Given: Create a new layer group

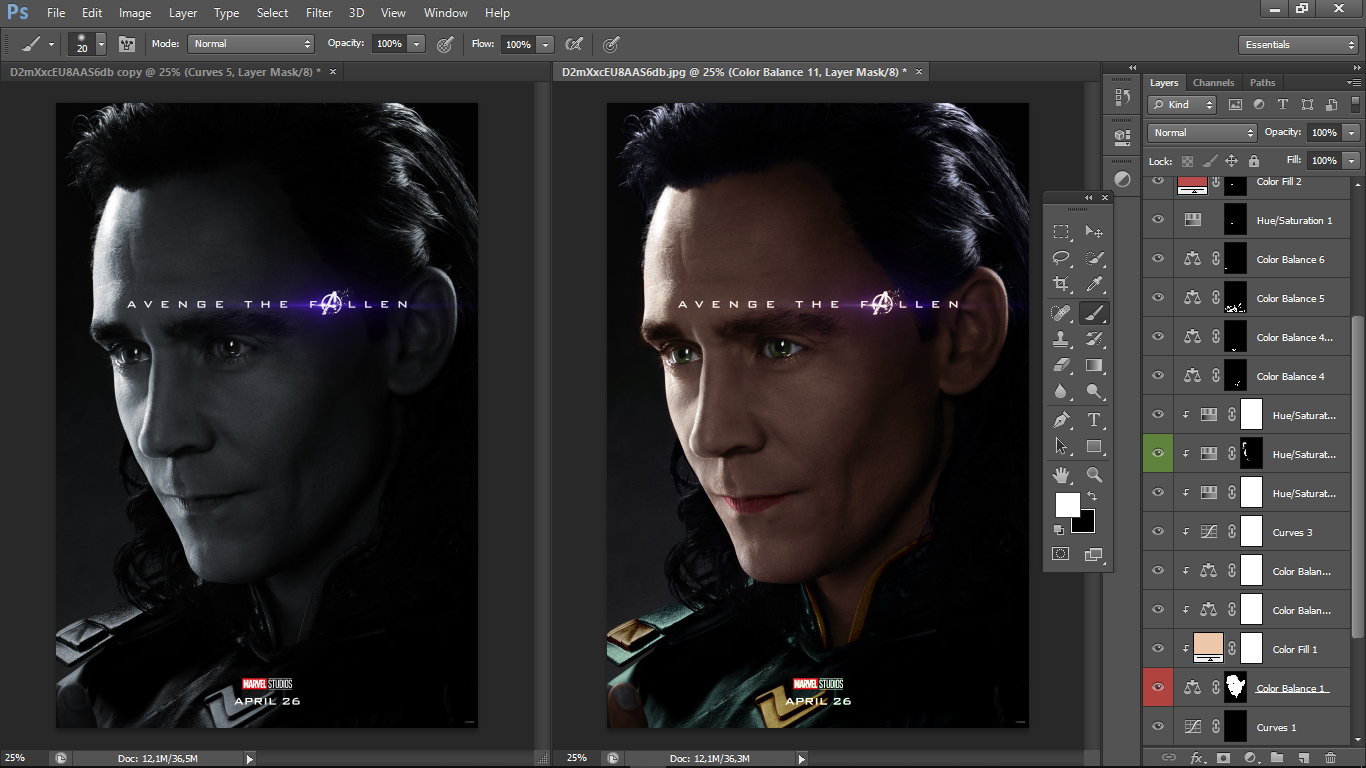Looking at the screenshot, I should click(x=1278, y=758).
